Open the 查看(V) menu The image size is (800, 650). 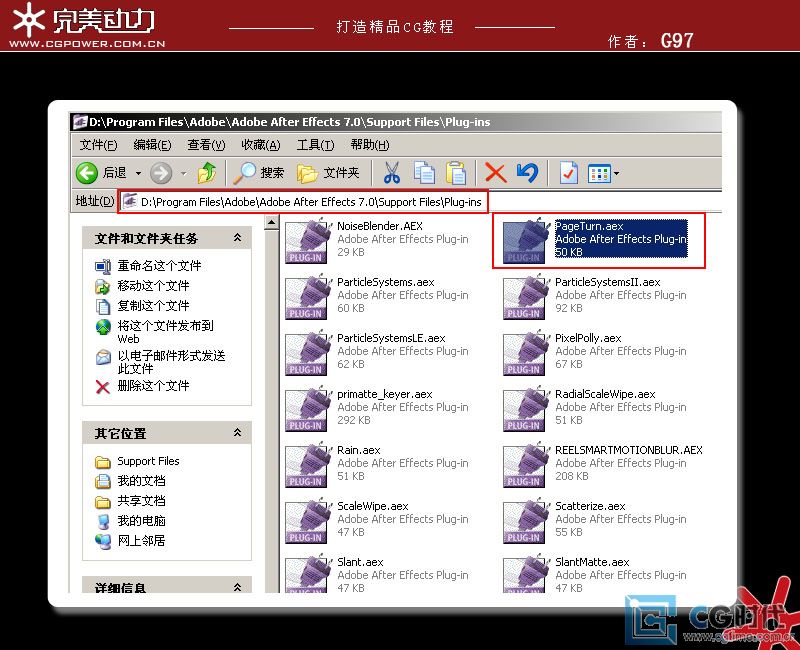point(206,145)
